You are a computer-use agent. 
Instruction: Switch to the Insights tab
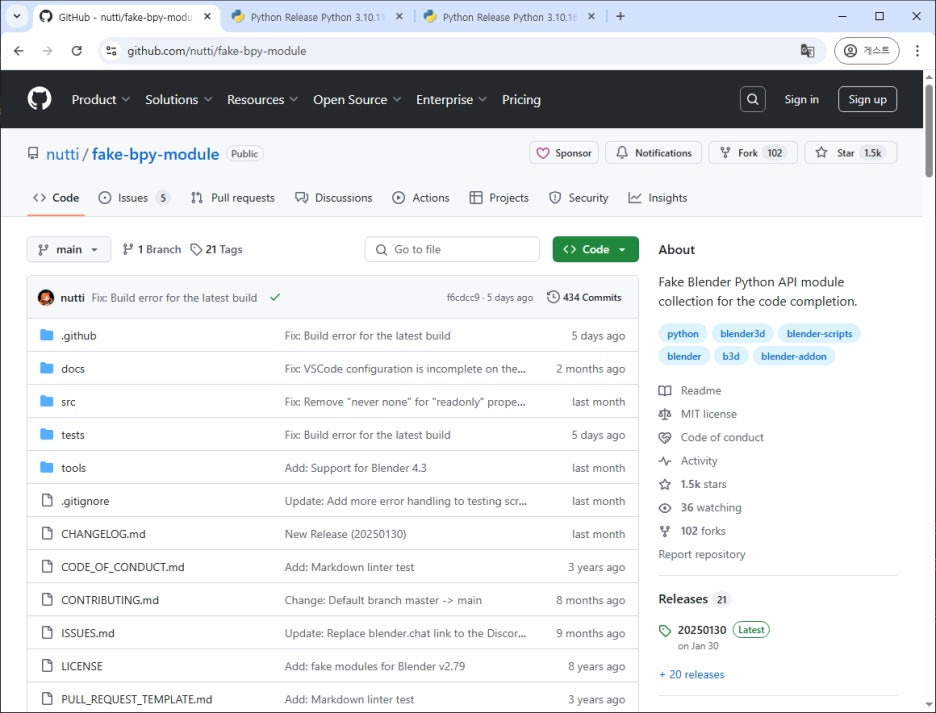click(x=658, y=198)
